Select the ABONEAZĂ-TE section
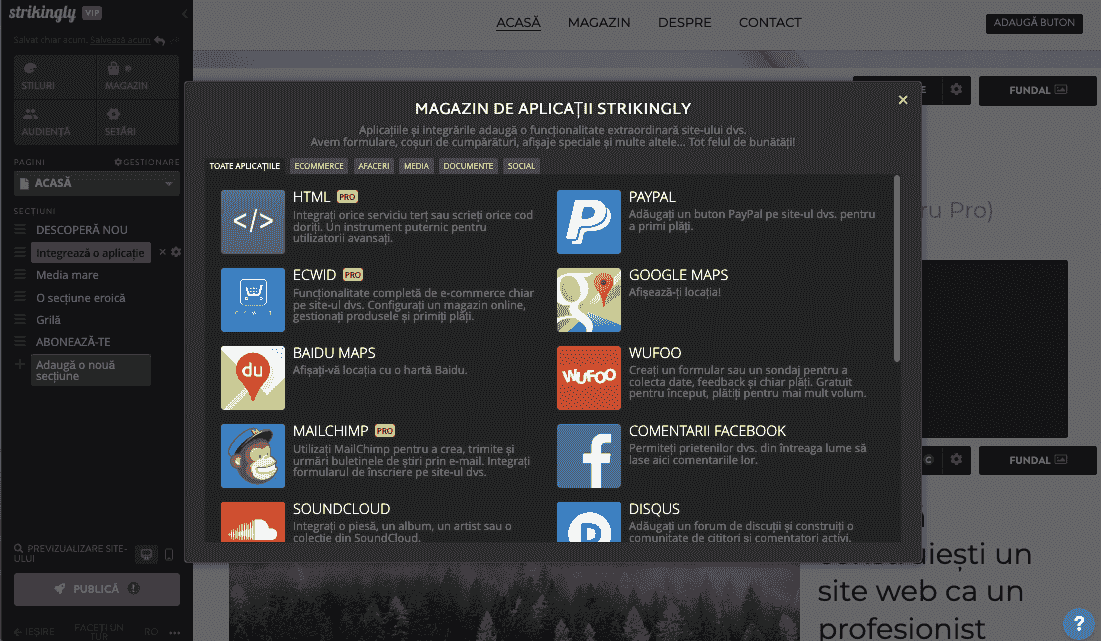 pos(73,342)
